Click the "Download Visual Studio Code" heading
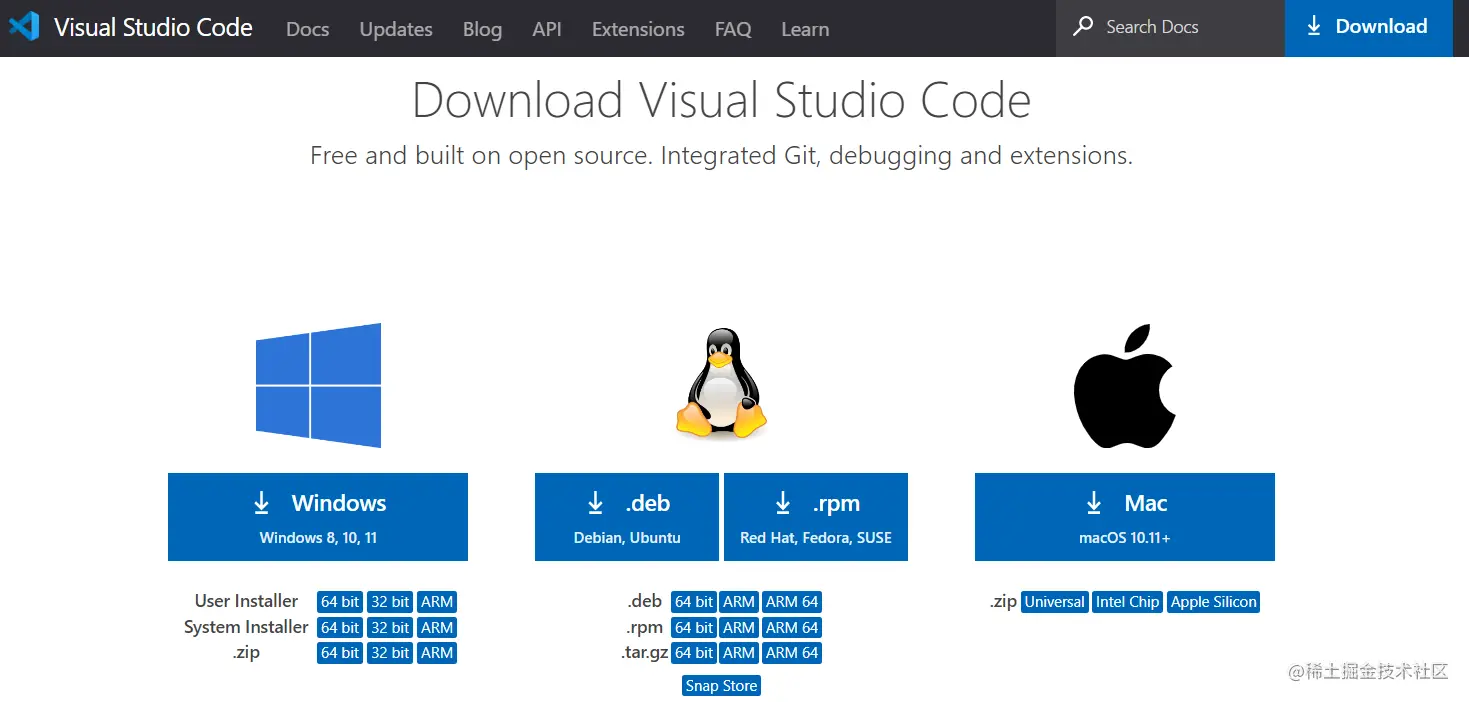Screen dimensions: 1469x702 721,100
